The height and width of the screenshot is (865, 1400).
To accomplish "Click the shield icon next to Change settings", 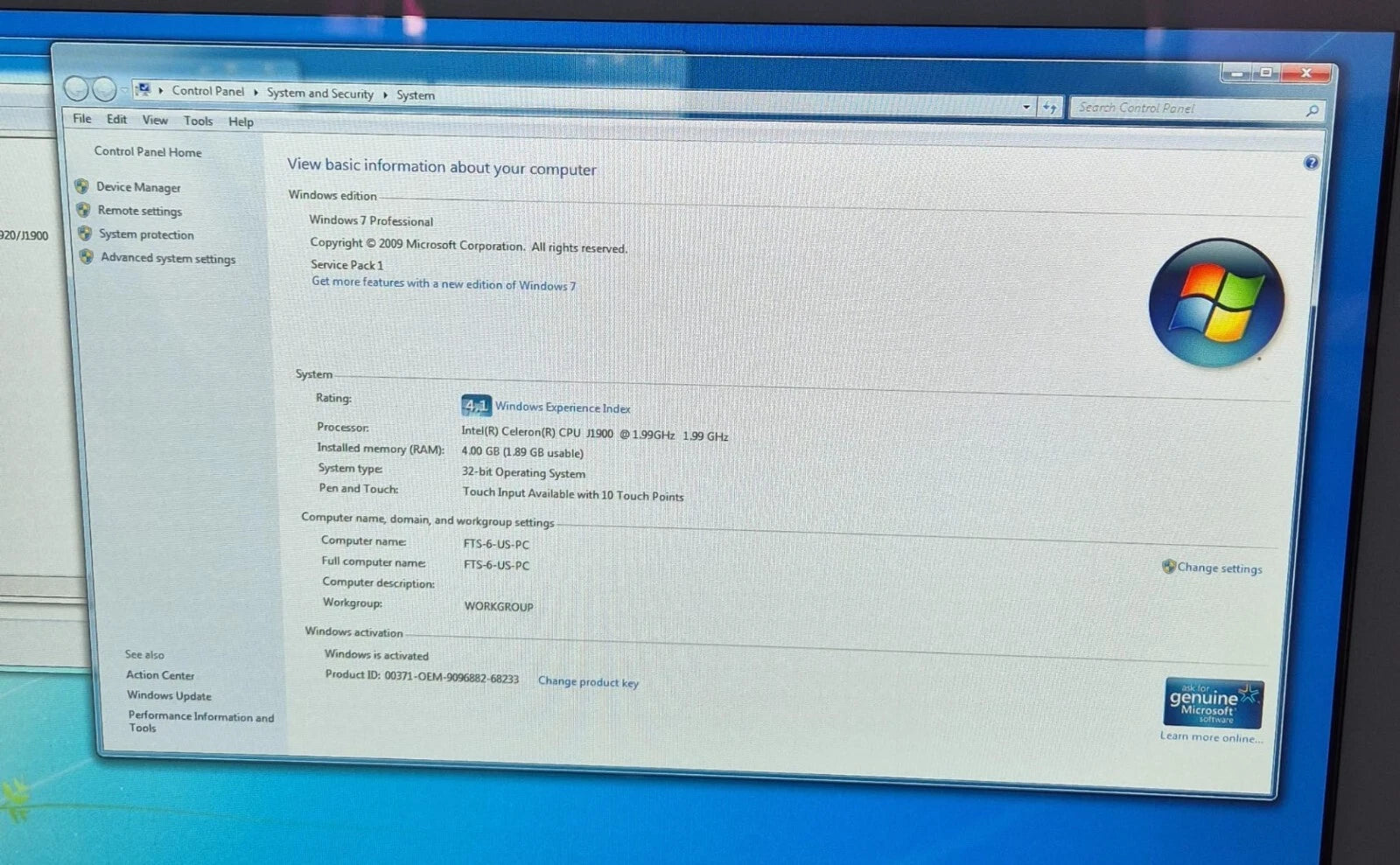I will pos(1168,566).
